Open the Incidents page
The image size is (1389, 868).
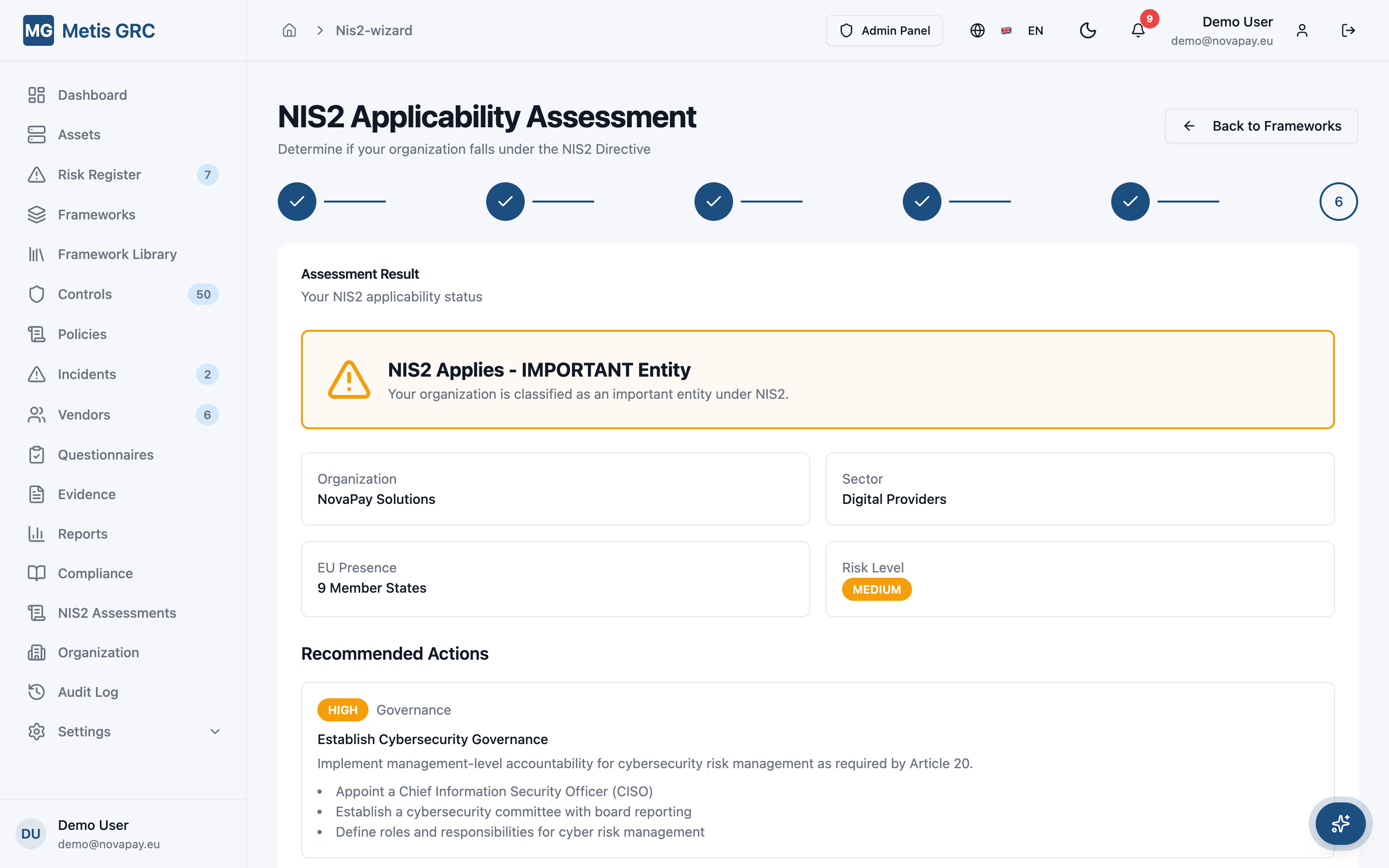(x=87, y=374)
